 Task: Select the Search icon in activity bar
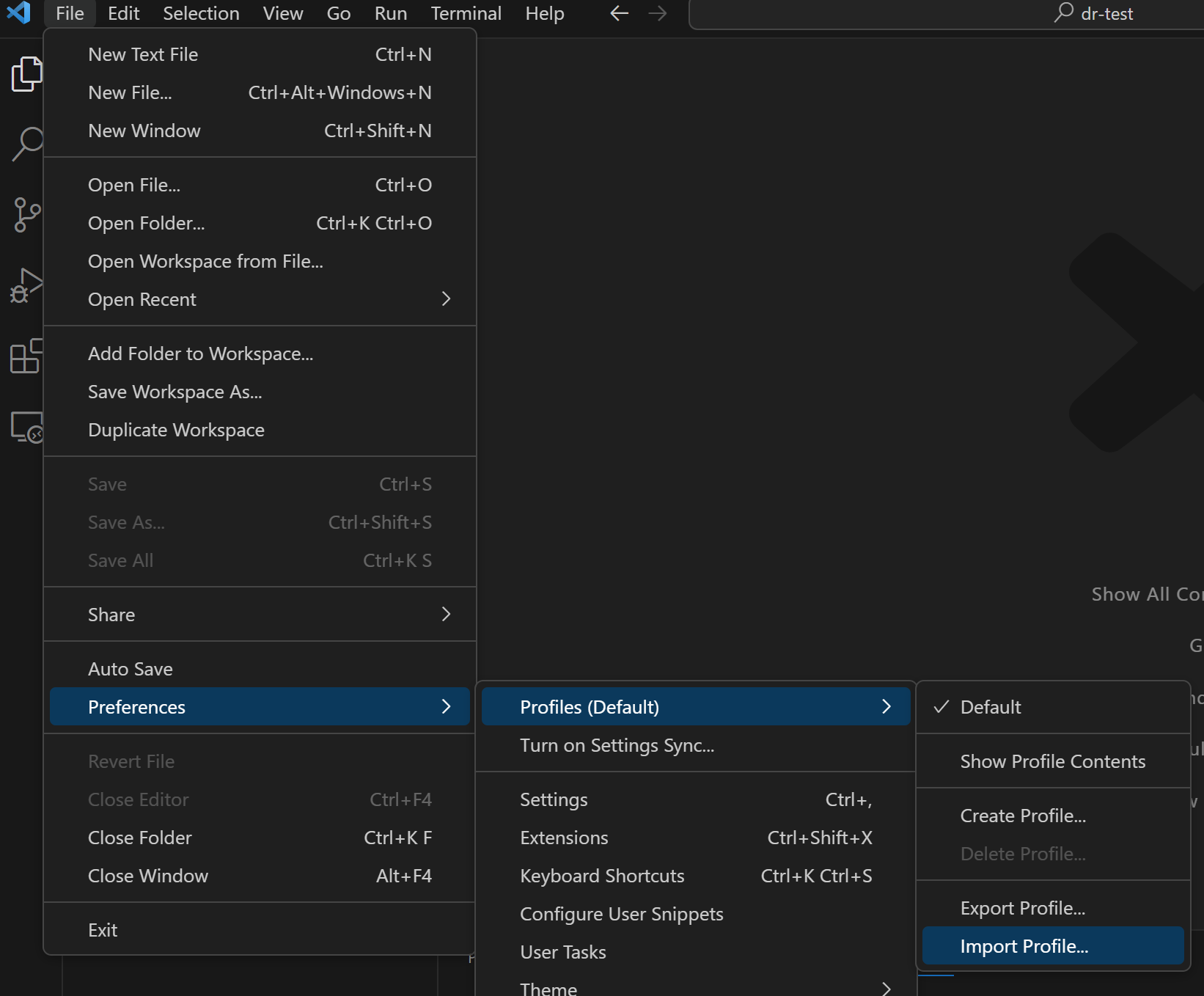27,144
